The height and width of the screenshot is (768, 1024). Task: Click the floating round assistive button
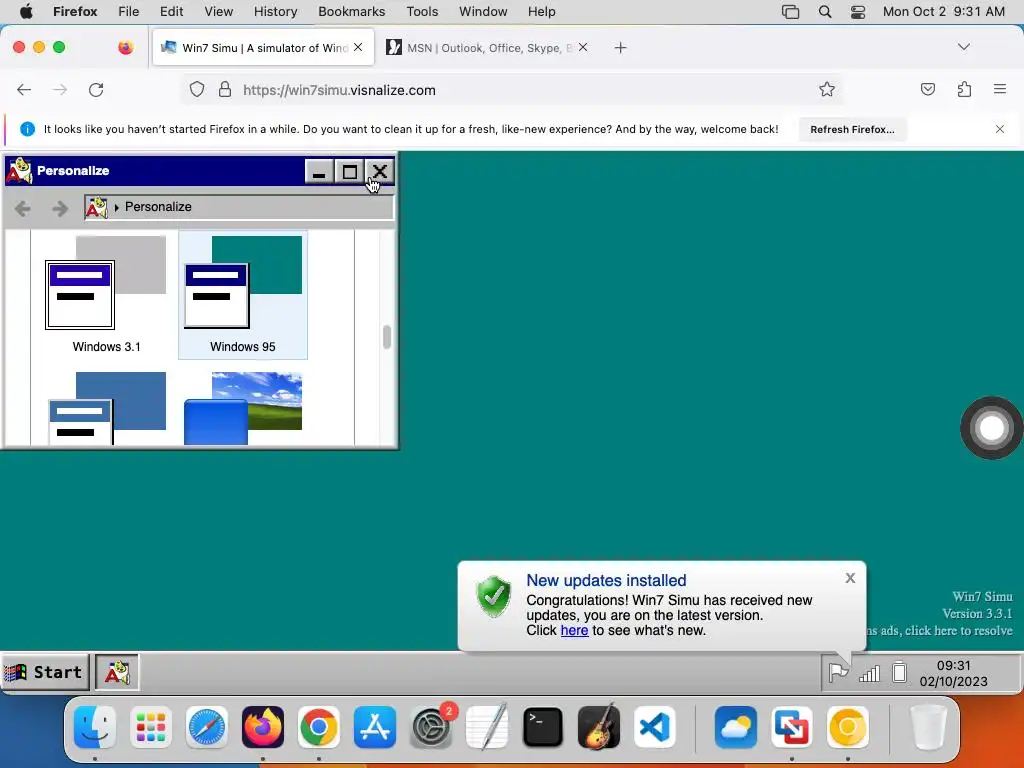click(x=991, y=428)
